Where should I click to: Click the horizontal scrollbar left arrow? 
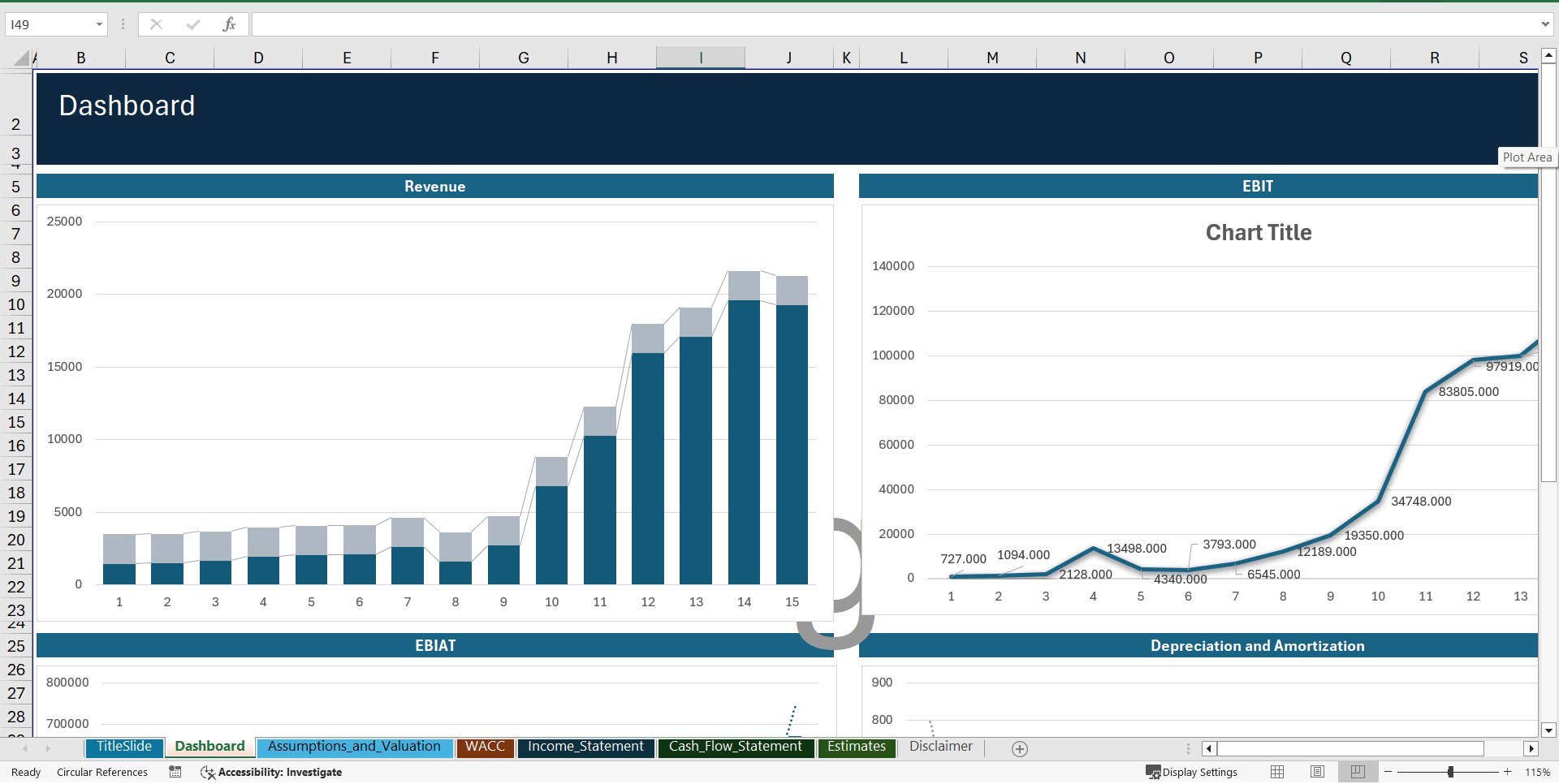pos(1209,748)
